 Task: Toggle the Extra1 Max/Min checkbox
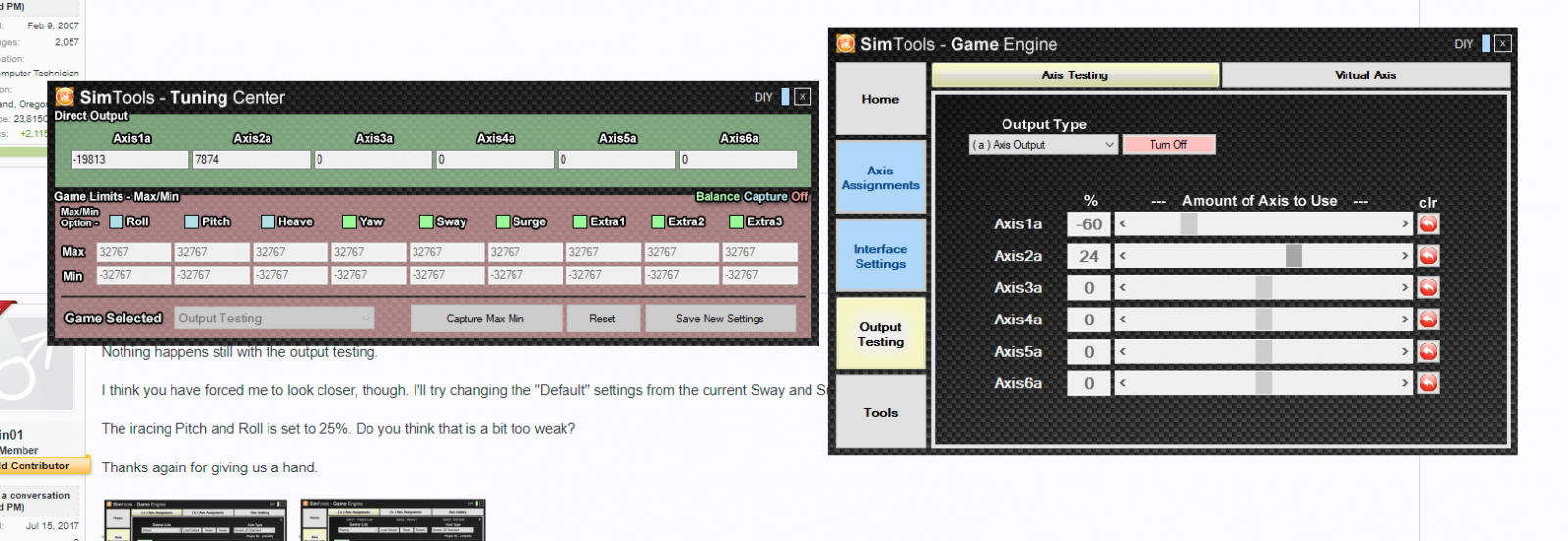(580, 221)
